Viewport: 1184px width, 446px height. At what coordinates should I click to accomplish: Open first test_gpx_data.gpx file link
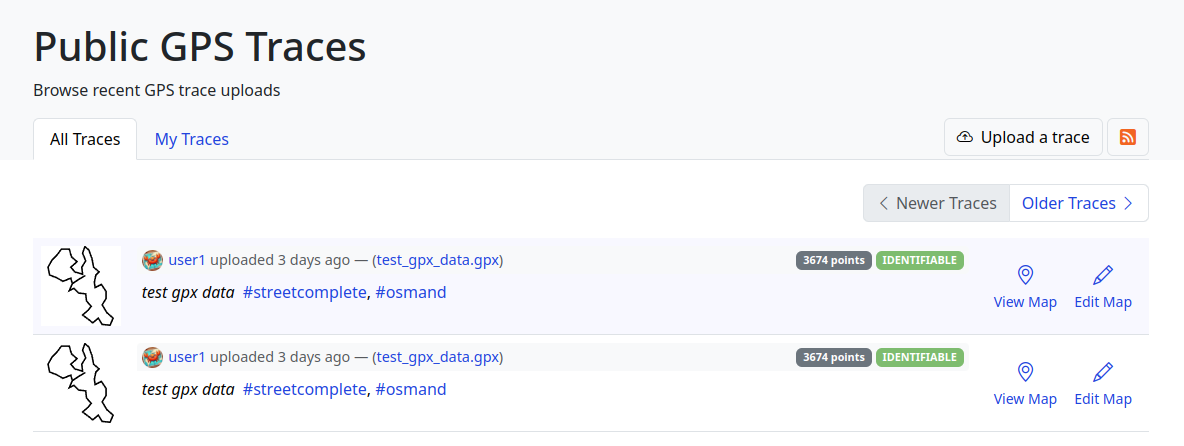(437, 260)
